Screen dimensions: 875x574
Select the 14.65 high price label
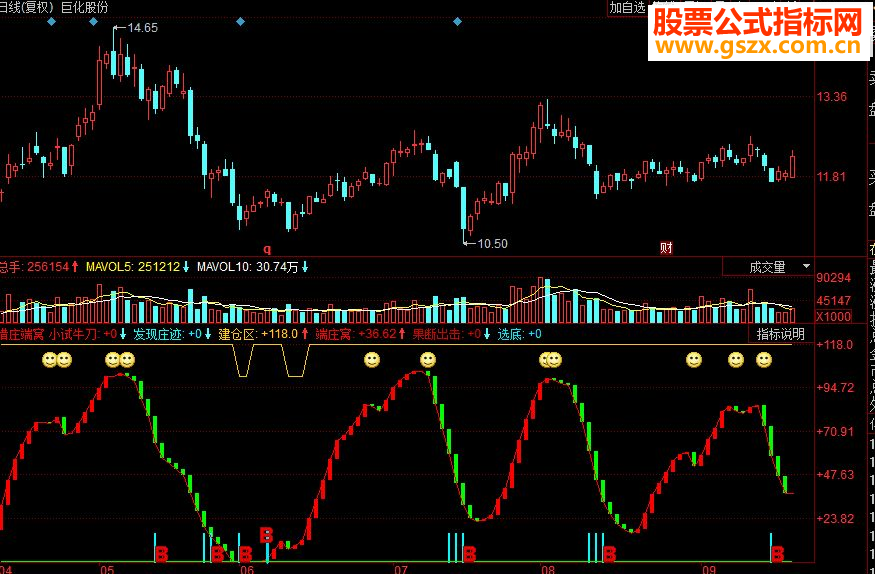click(143, 28)
